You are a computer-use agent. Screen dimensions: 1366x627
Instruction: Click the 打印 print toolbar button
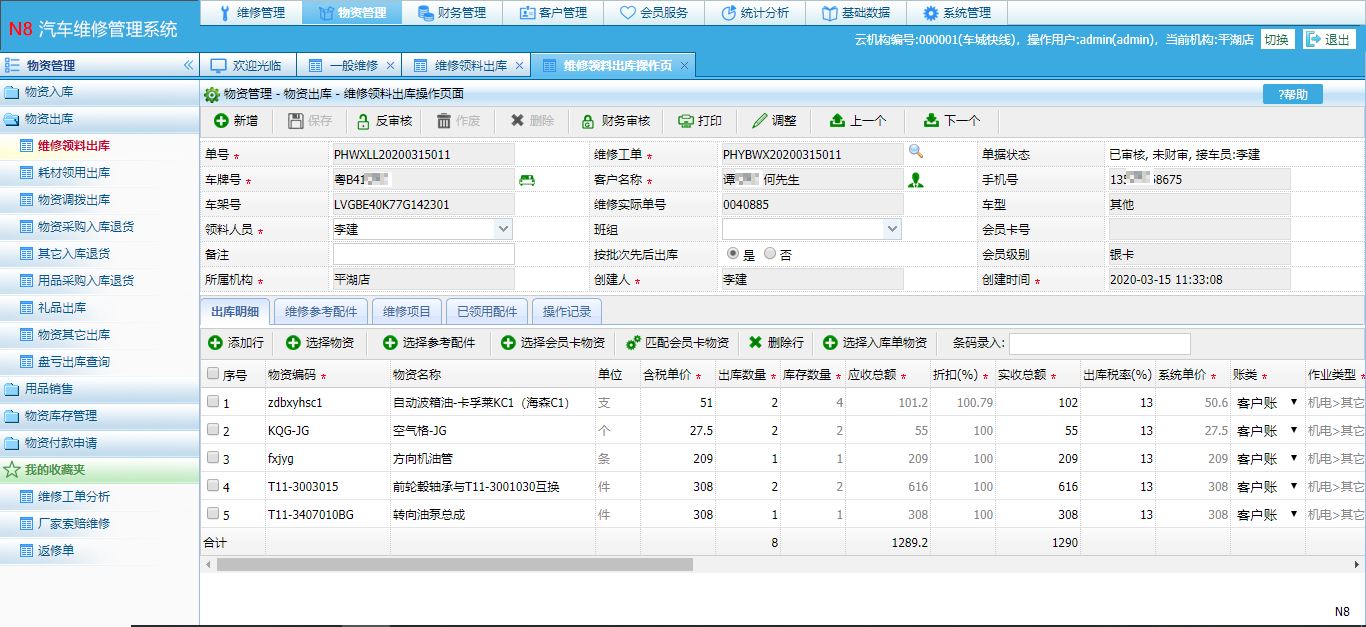pyautogui.click(x=700, y=120)
